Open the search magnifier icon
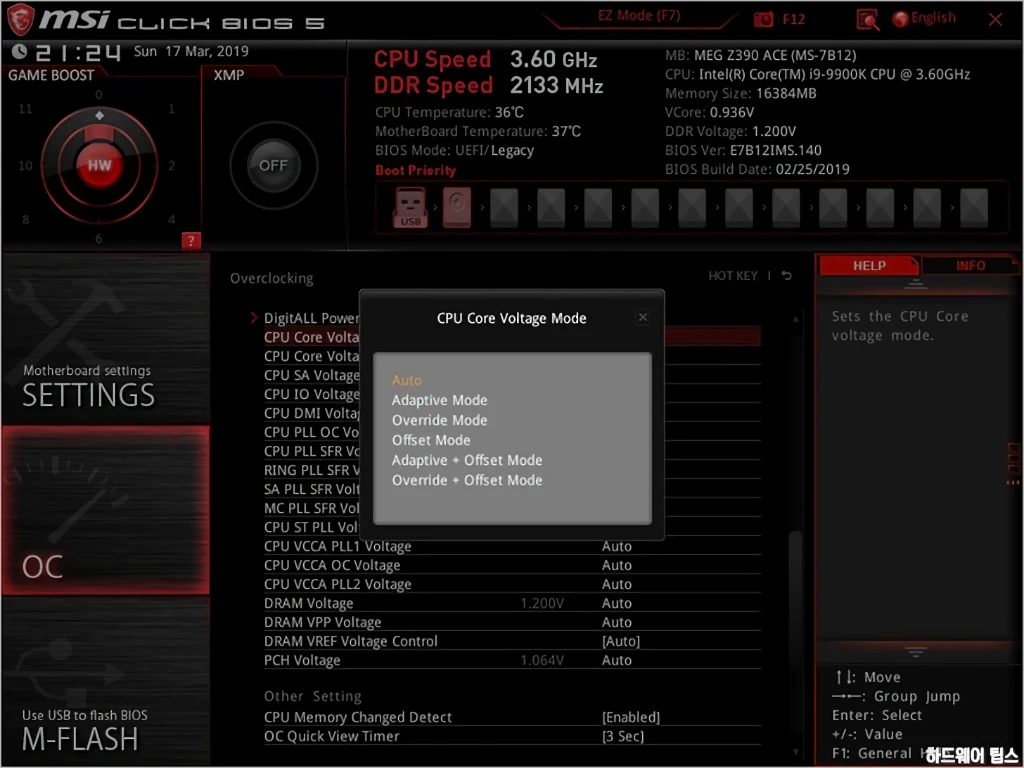The width and height of the screenshot is (1024, 768). [x=867, y=20]
